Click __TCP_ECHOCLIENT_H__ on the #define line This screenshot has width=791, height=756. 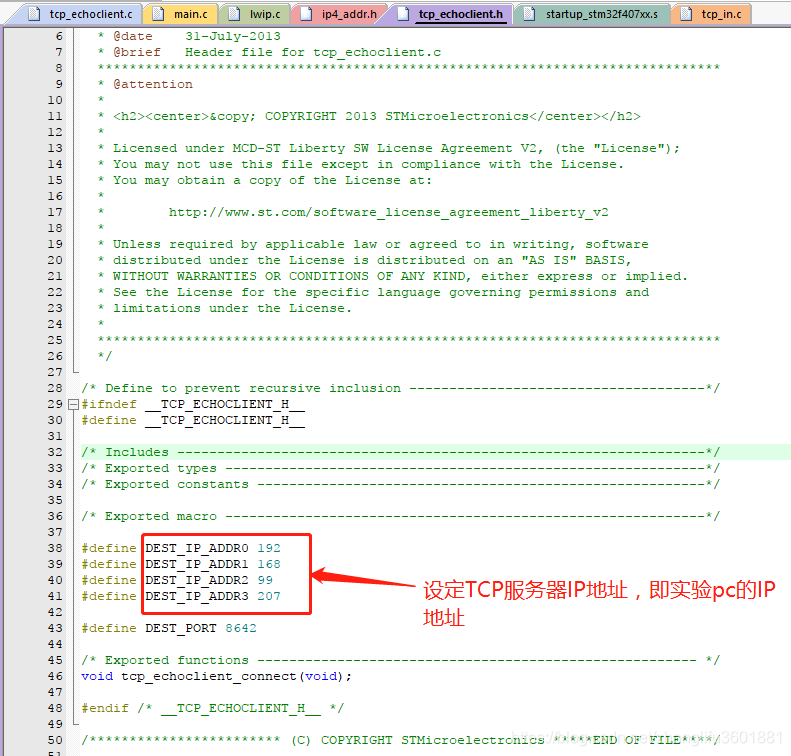[224, 421]
